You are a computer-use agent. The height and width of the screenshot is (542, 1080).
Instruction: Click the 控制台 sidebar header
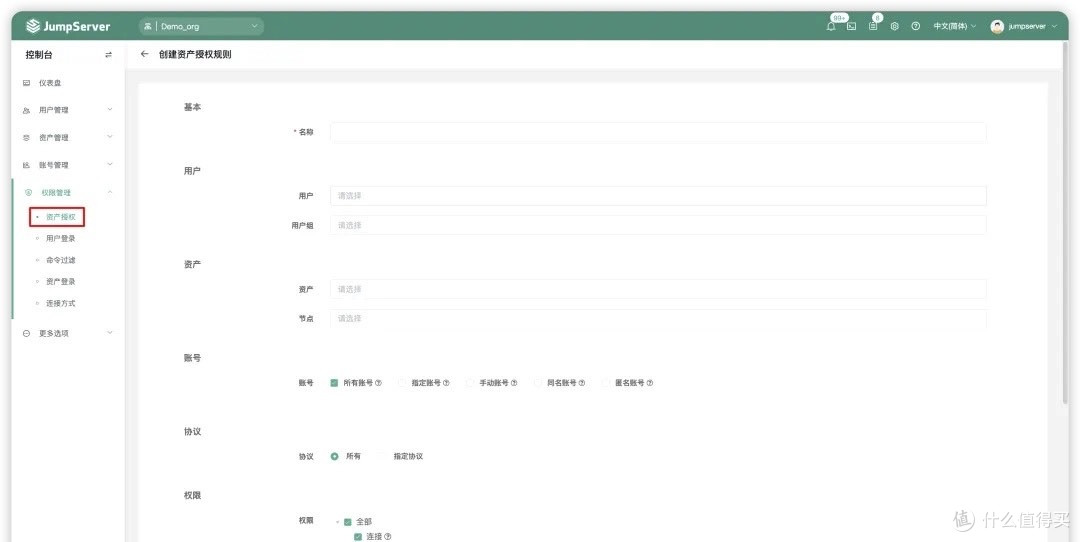[39, 54]
